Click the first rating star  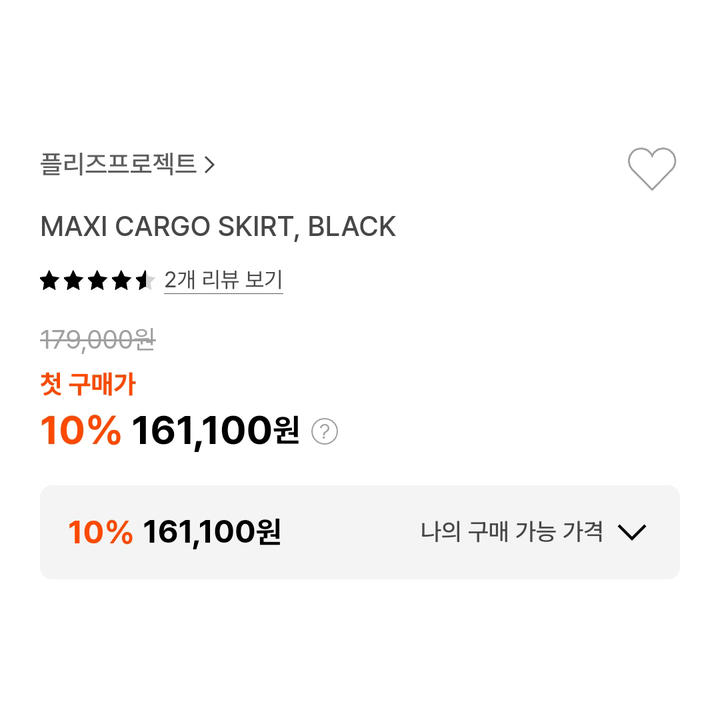point(50,280)
